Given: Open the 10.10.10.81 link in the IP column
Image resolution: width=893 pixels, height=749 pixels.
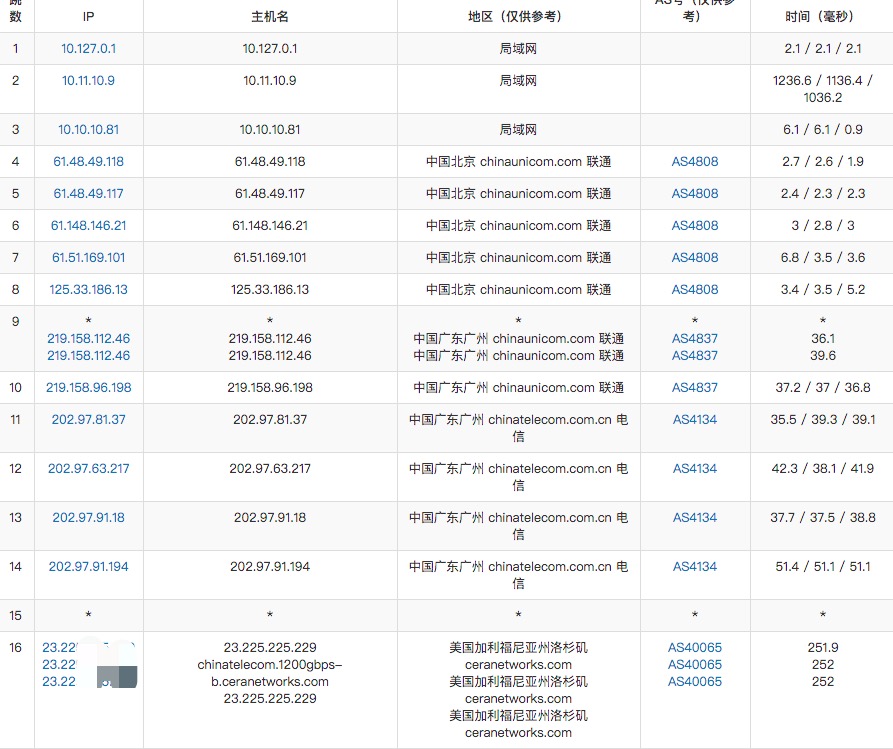Looking at the screenshot, I should tap(88, 129).
